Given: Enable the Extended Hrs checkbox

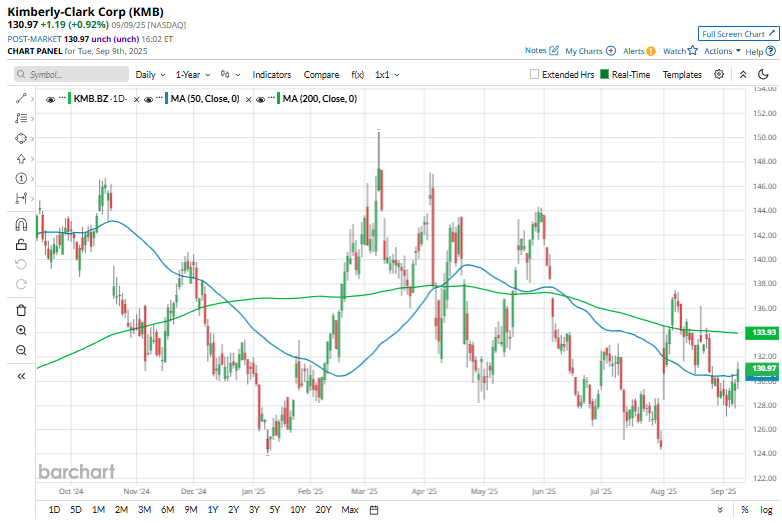Looking at the screenshot, I should point(534,74).
